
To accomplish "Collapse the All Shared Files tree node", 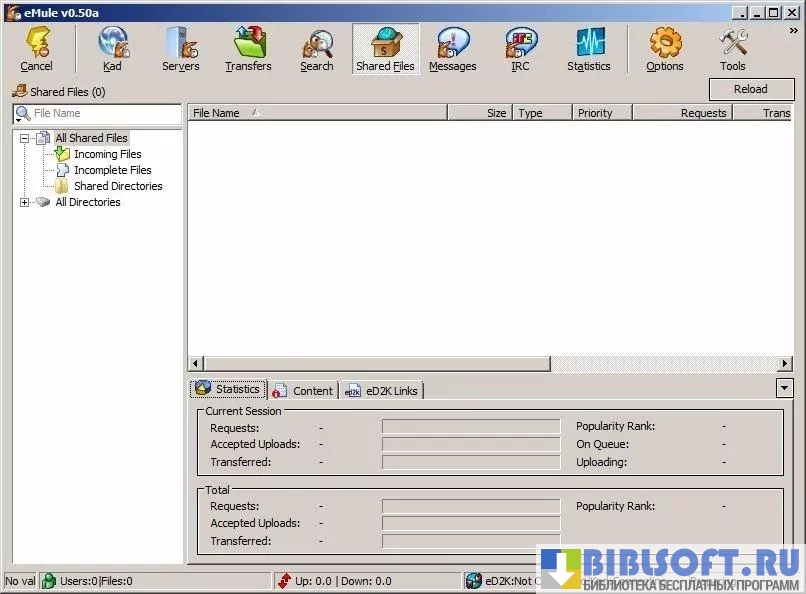I will [25, 139].
